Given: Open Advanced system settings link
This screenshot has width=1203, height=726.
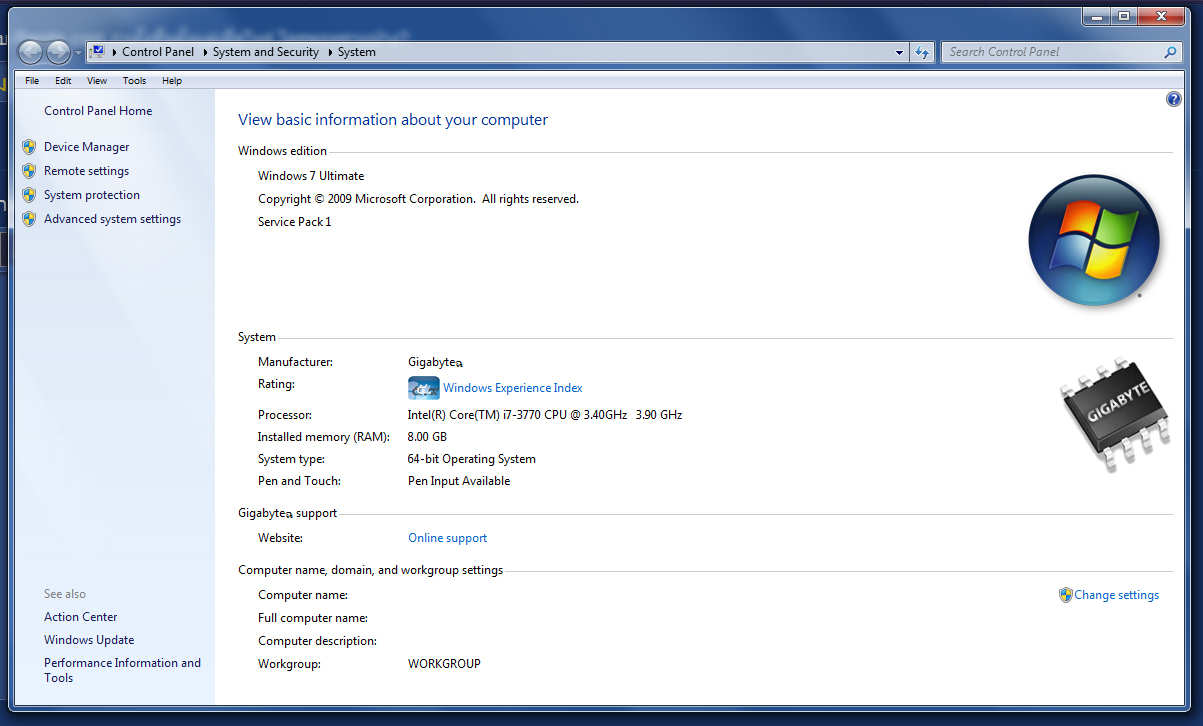Looking at the screenshot, I should 113,219.
